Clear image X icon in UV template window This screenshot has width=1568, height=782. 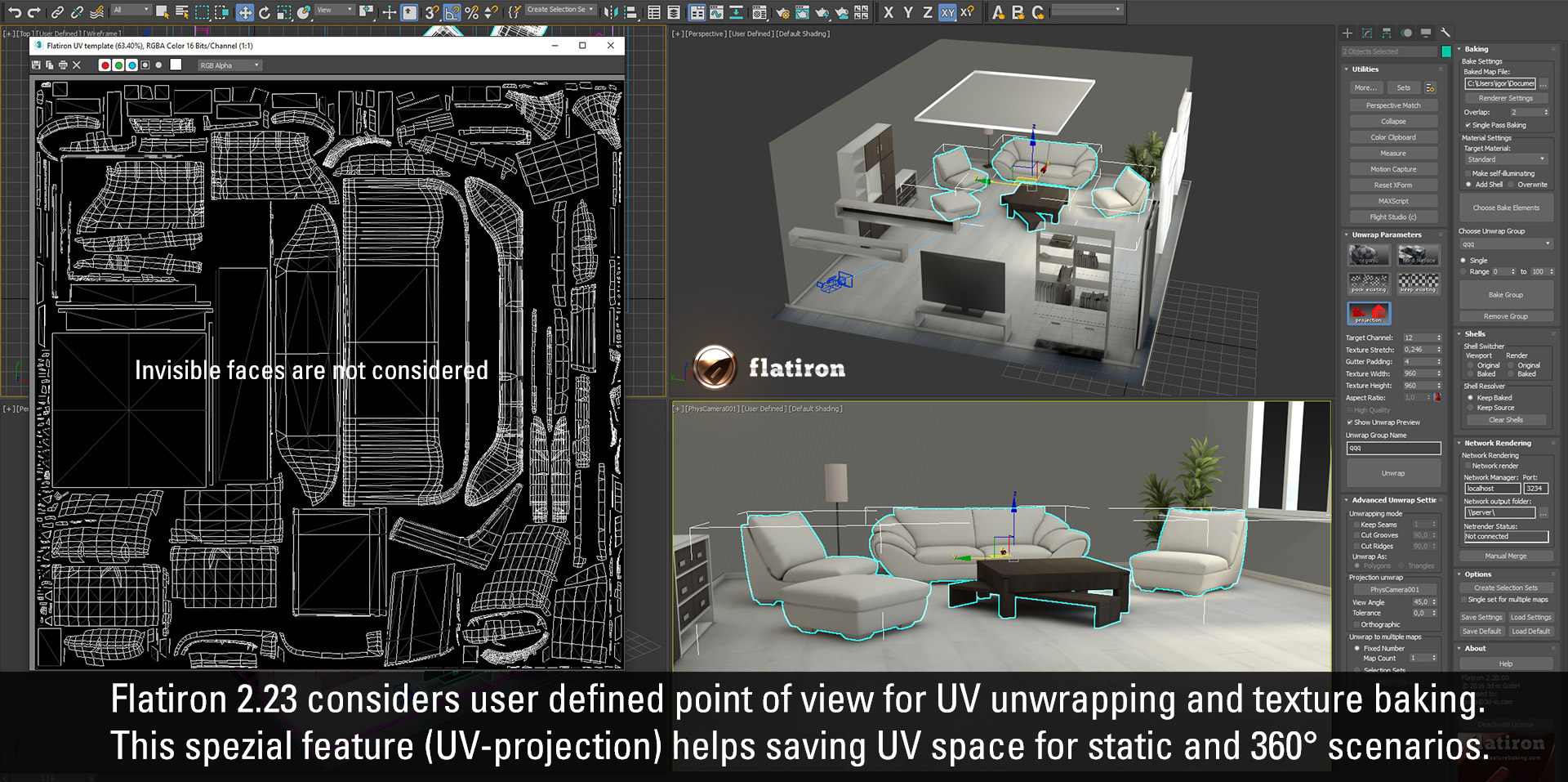tap(77, 65)
